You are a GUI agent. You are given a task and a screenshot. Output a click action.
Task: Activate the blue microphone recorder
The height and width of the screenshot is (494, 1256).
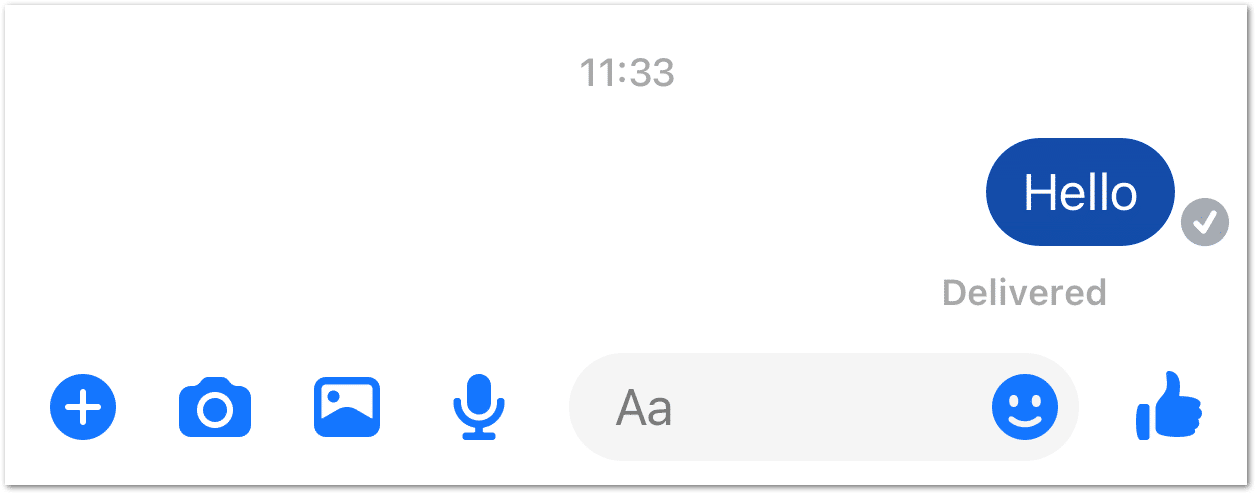479,407
